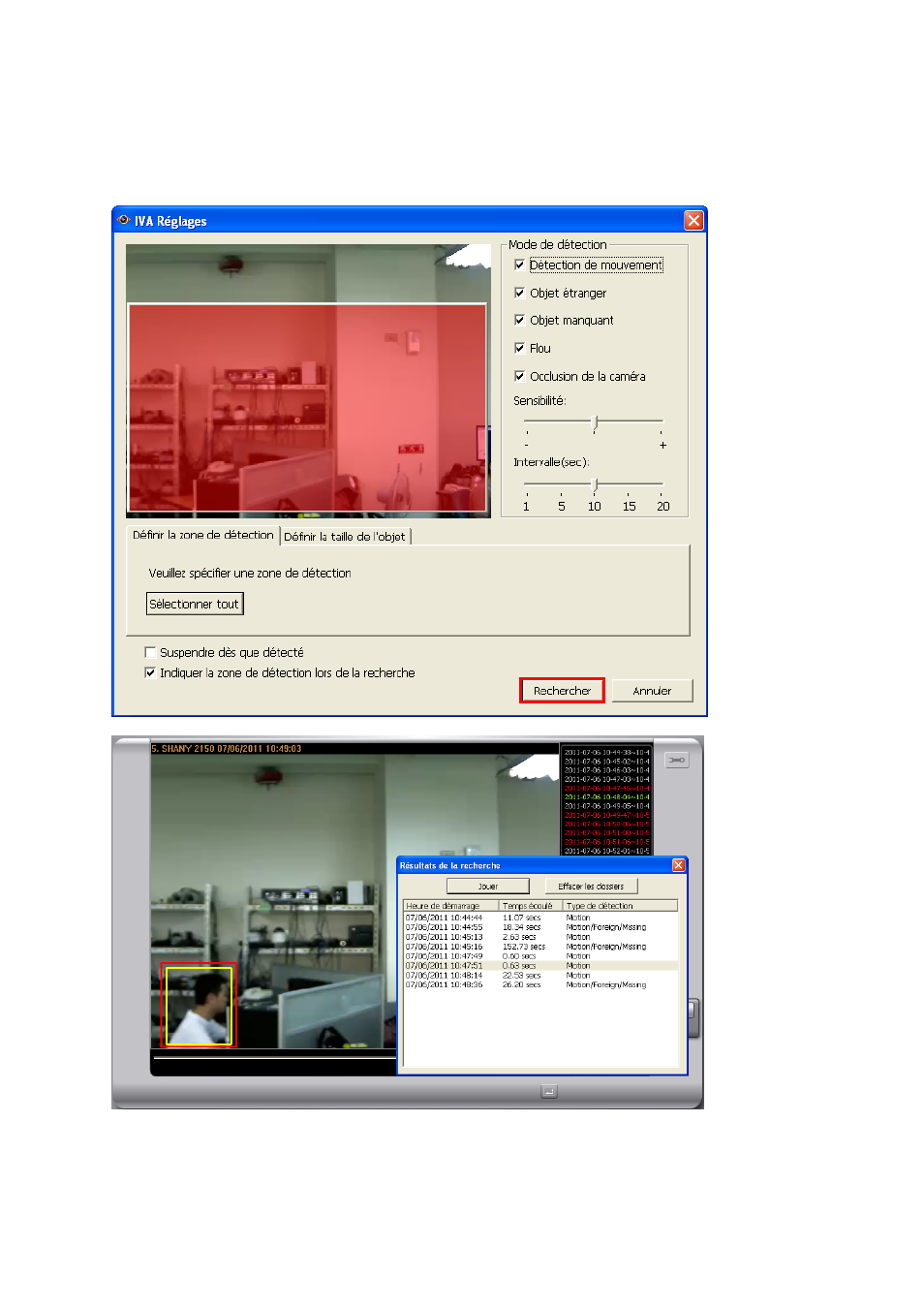The height and width of the screenshot is (1308, 924).
Task: Toggle the Objet manquant checkbox
Action: click(x=519, y=320)
